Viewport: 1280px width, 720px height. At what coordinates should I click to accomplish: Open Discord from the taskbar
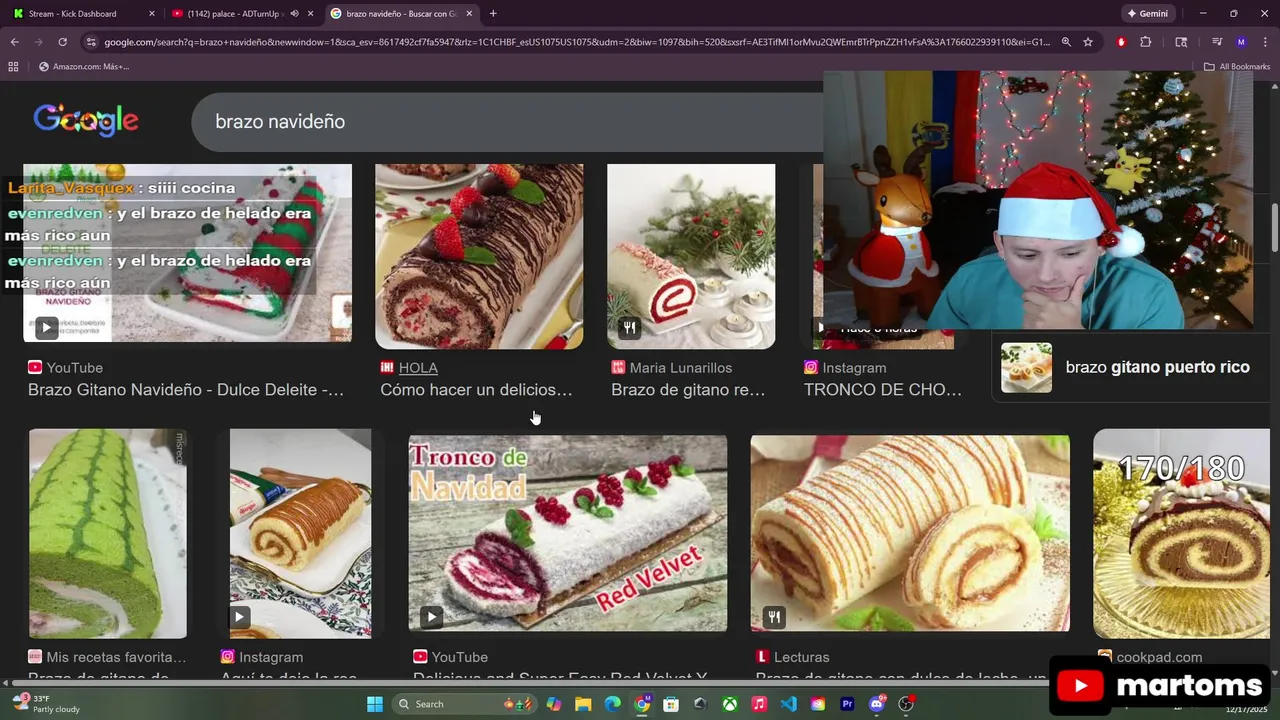877,704
